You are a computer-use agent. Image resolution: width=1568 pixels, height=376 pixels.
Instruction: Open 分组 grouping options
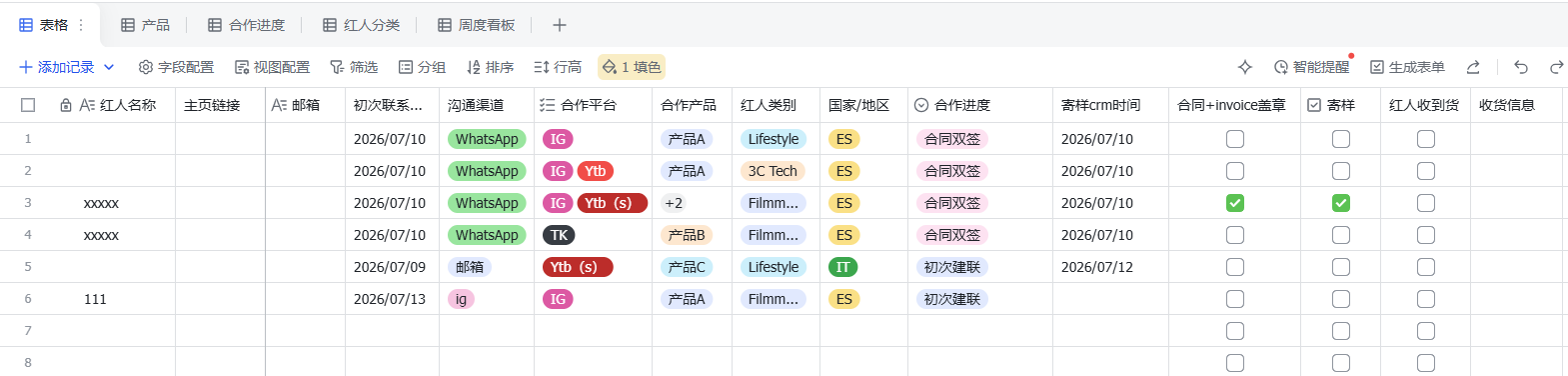[422, 67]
